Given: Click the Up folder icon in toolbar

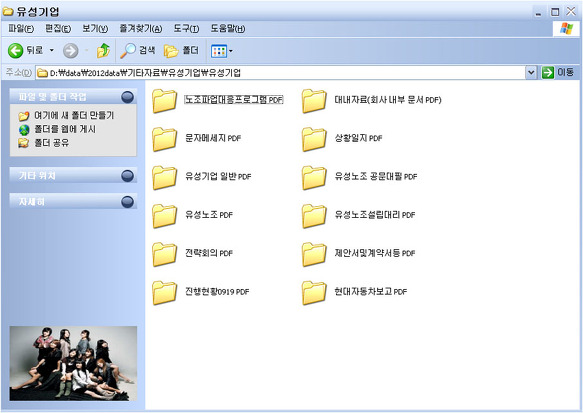Looking at the screenshot, I should click(x=103, y=51).
